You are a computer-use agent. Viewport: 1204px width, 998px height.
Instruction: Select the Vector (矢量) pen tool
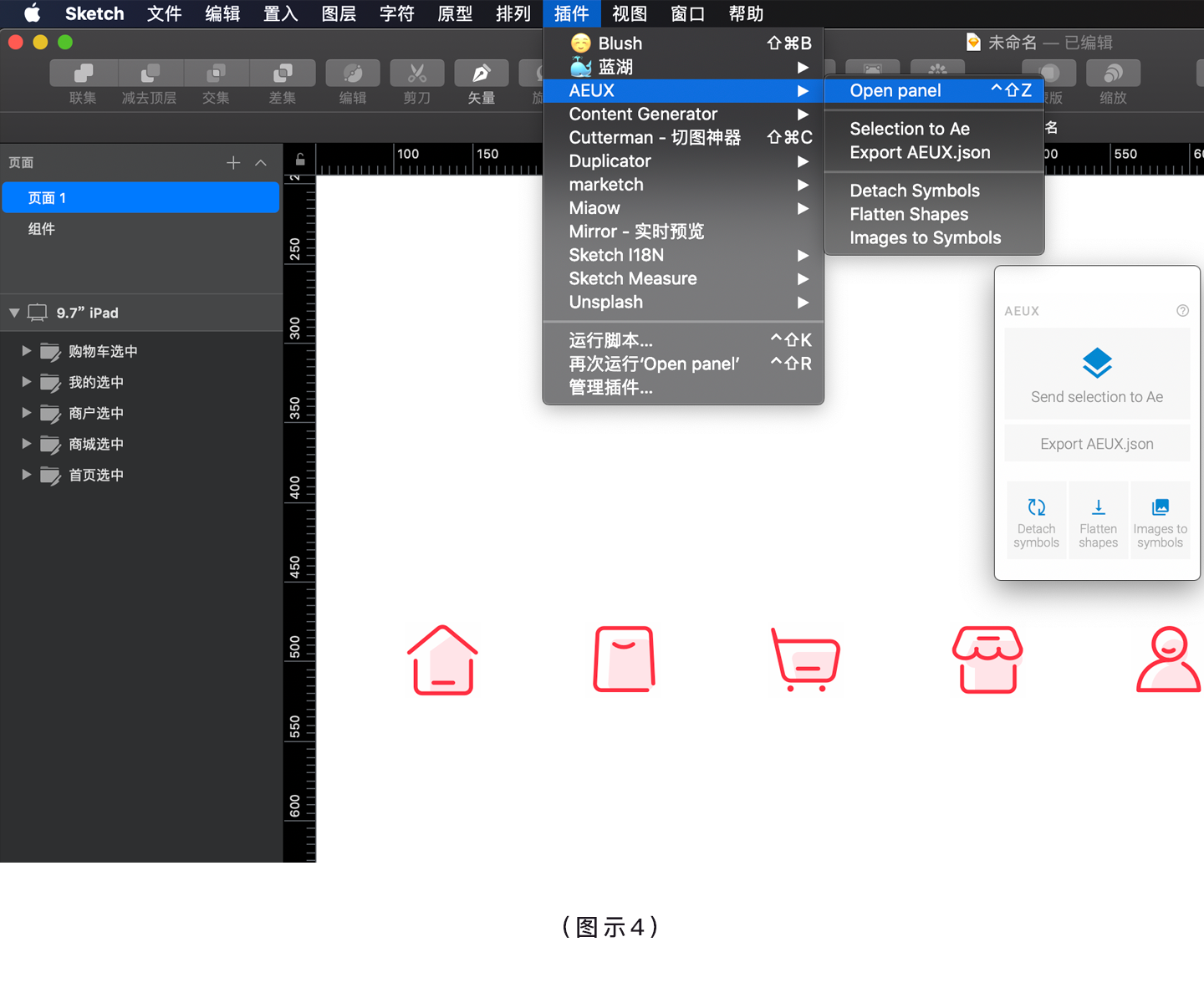[x=482, y=74]
